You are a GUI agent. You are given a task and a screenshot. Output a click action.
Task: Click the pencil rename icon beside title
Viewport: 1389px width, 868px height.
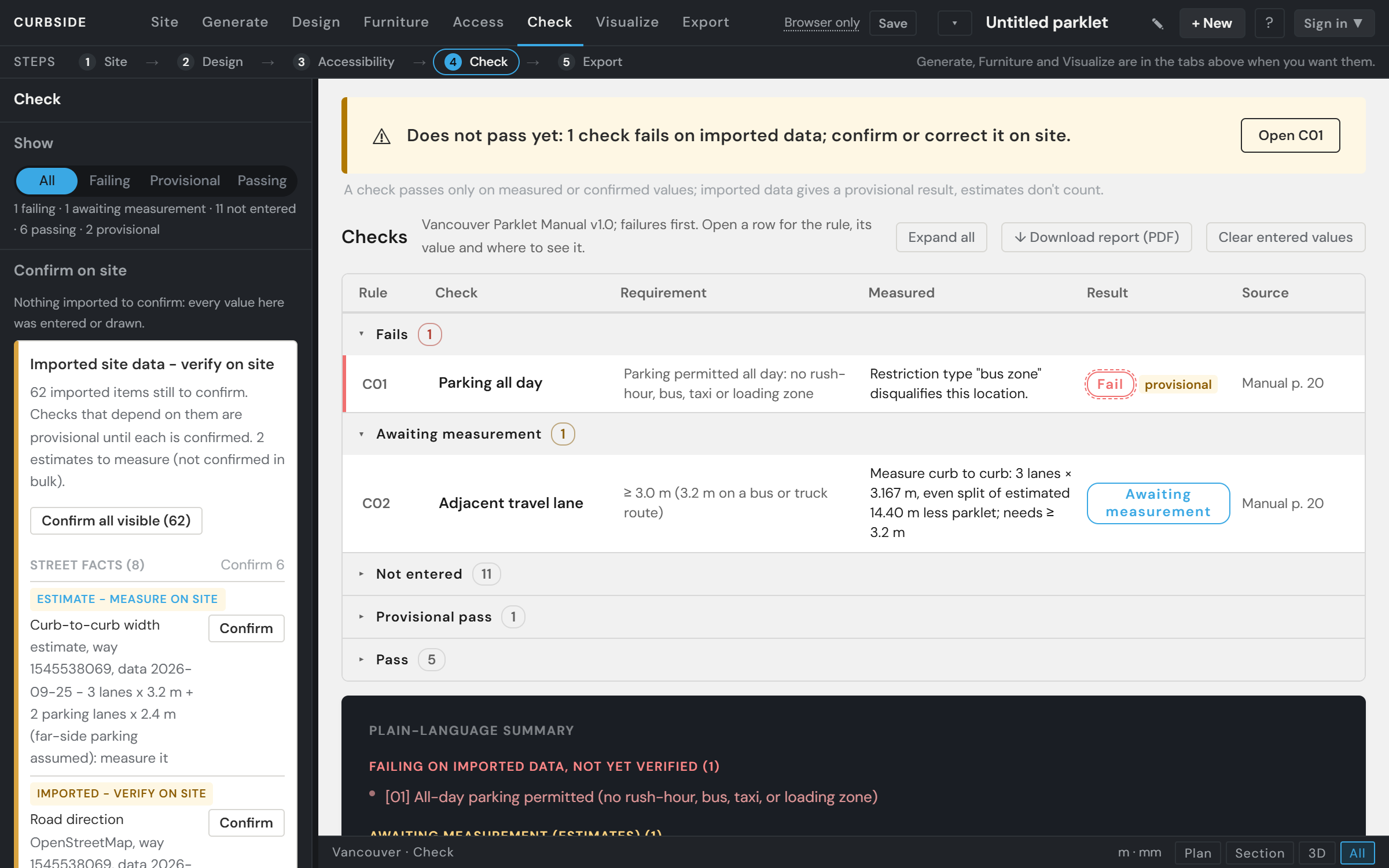coord(1157,23)
